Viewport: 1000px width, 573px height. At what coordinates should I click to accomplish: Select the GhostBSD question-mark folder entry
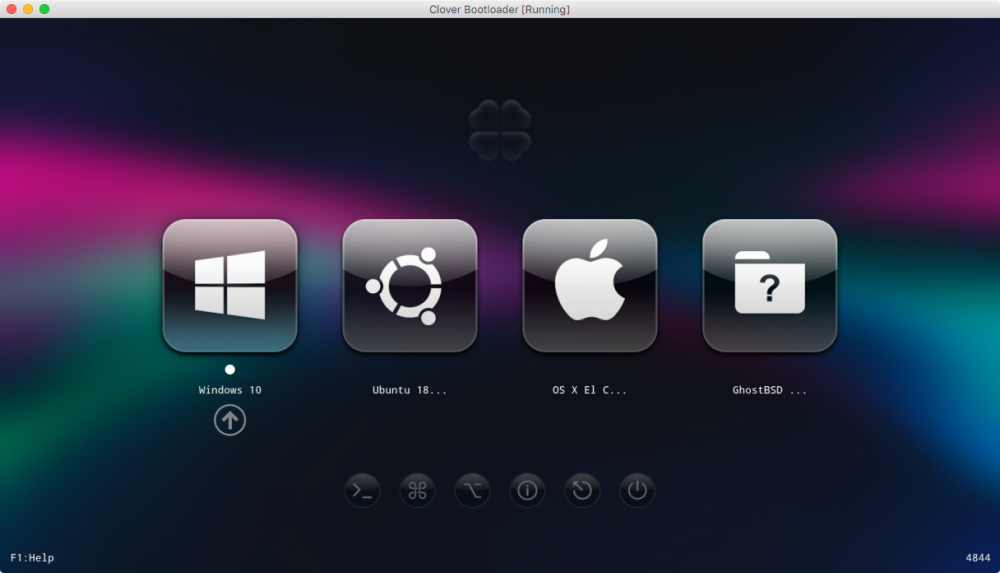(769, 285)
